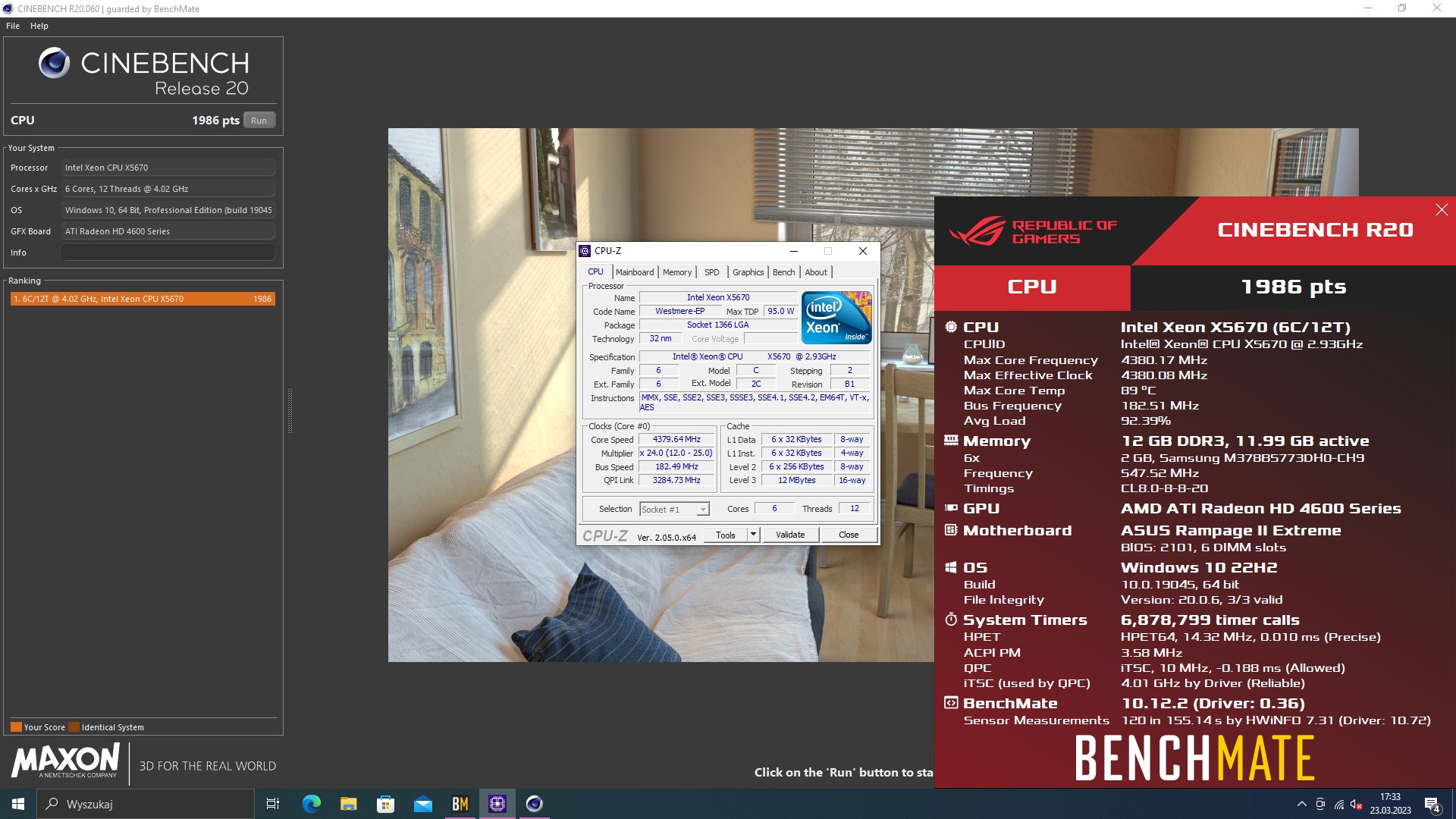The height and width of the screenshot is (819, 1456).
Task: Select the CPU tab in CPU-Z
Action: coord(596,271)
